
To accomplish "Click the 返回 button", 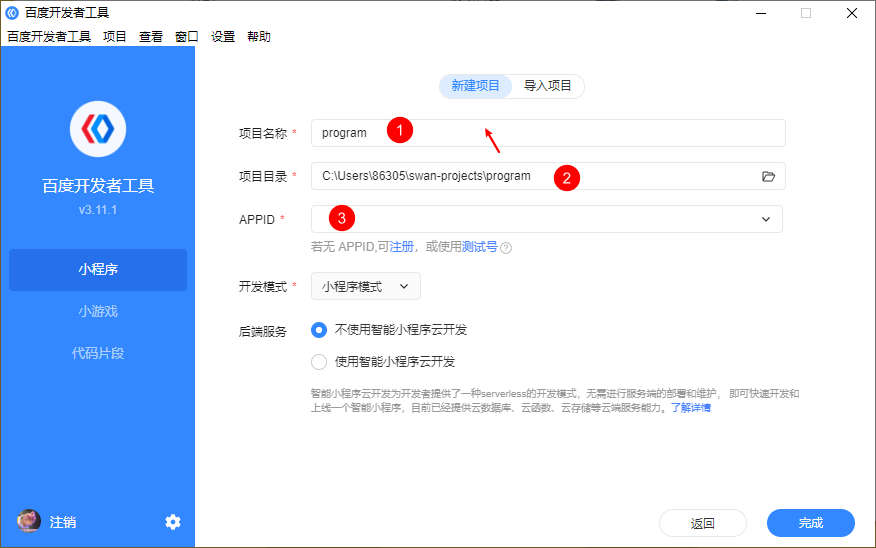I will pos(703,523).
